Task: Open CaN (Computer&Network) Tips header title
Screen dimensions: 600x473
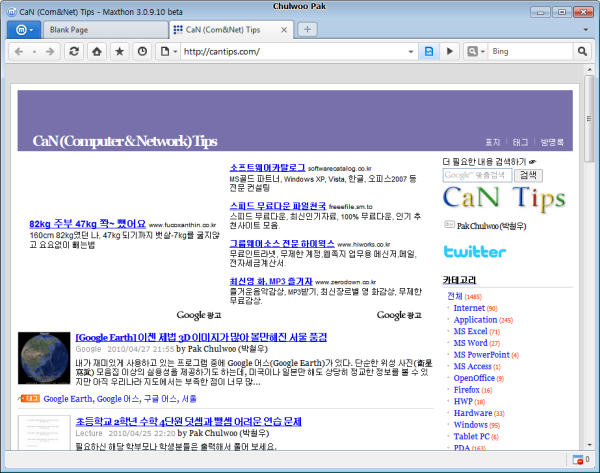Action: [x=125, y=141]
